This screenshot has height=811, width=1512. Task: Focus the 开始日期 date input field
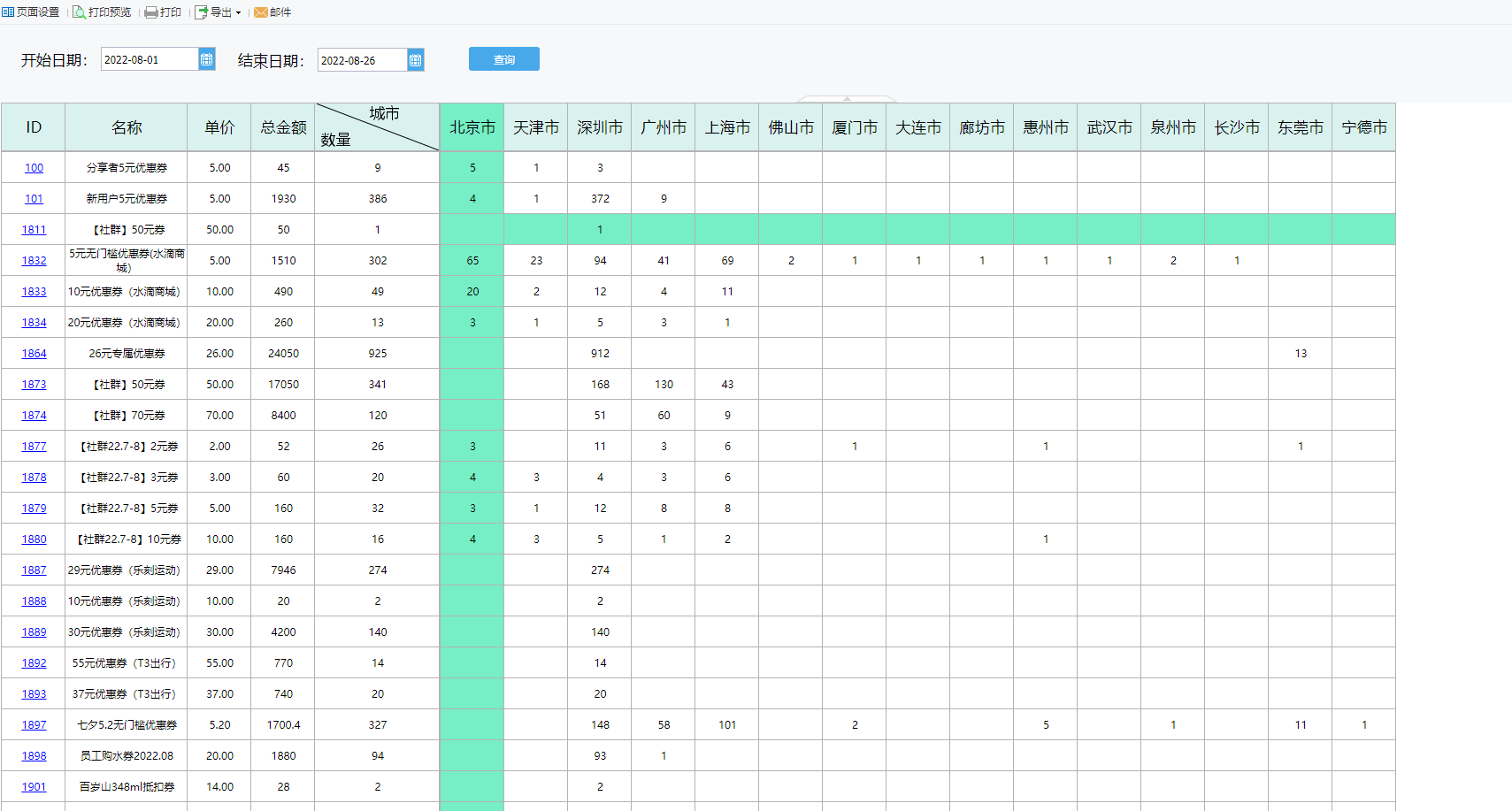[150, 59]
